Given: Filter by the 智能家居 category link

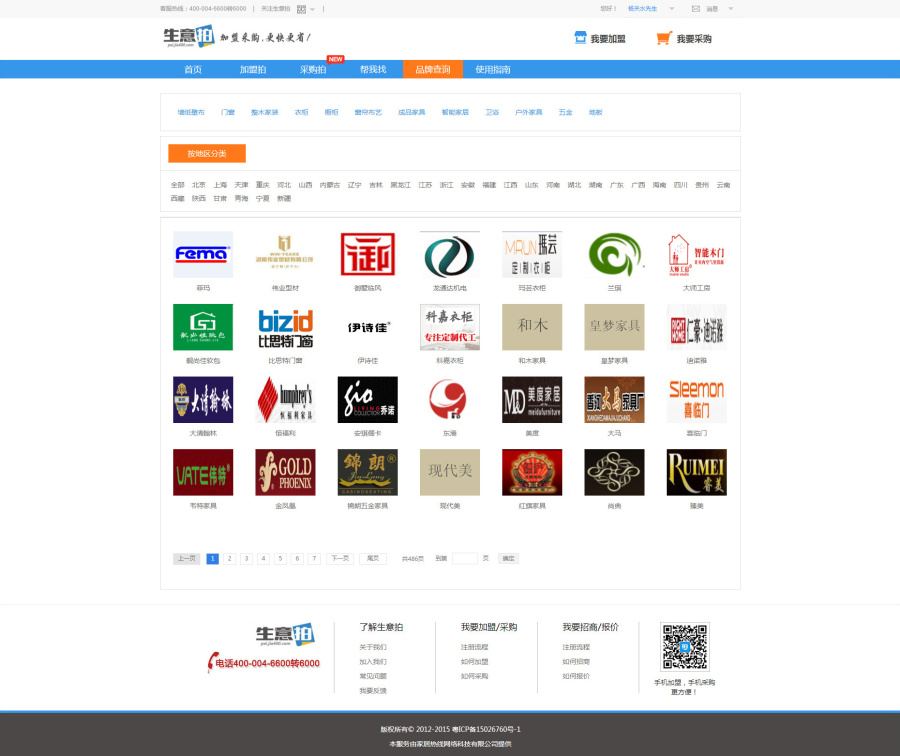Looking at the screenshot, I should pos(455,113).
